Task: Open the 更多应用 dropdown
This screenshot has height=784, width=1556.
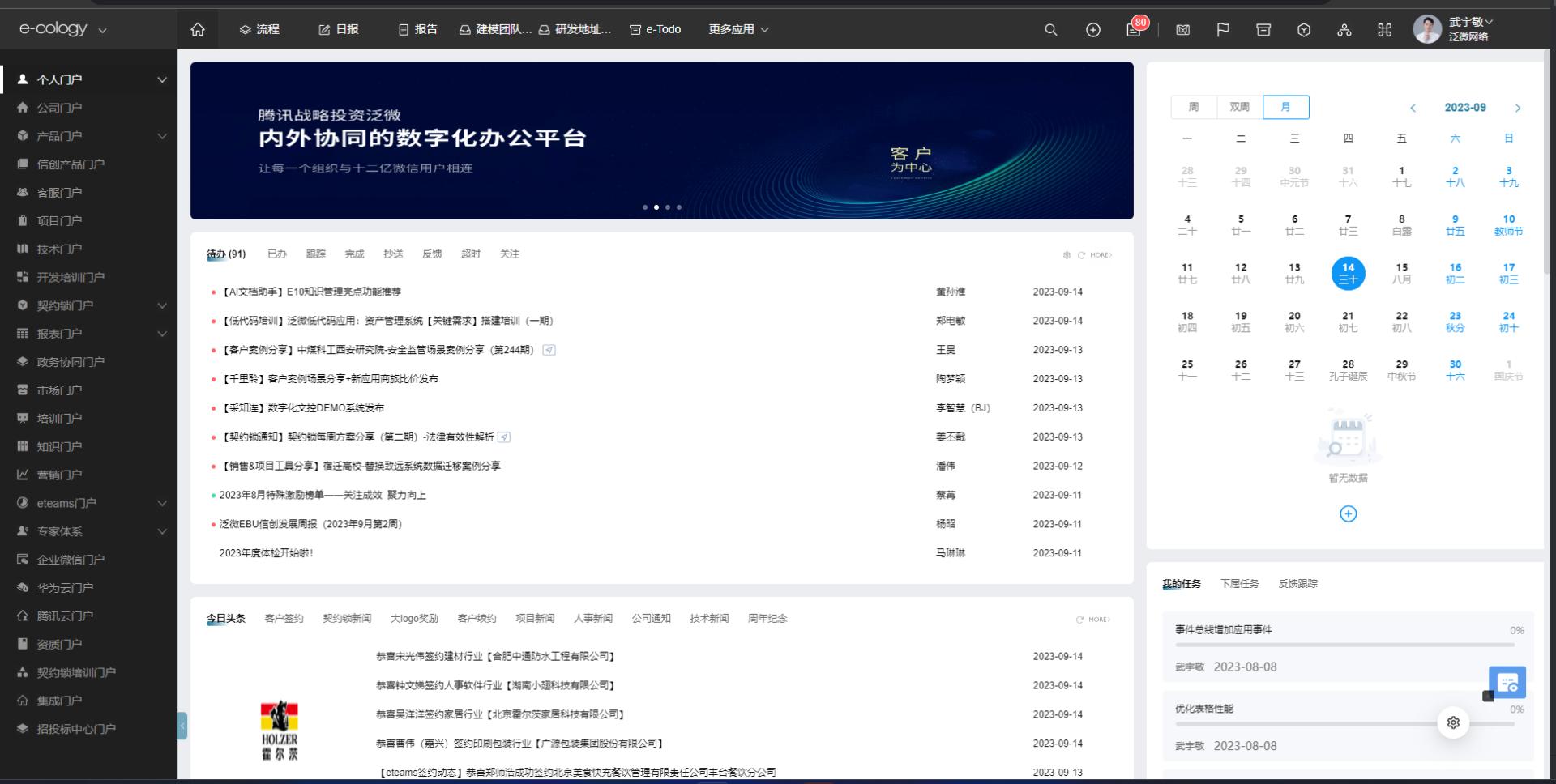Action: click(x=738, y=29)
